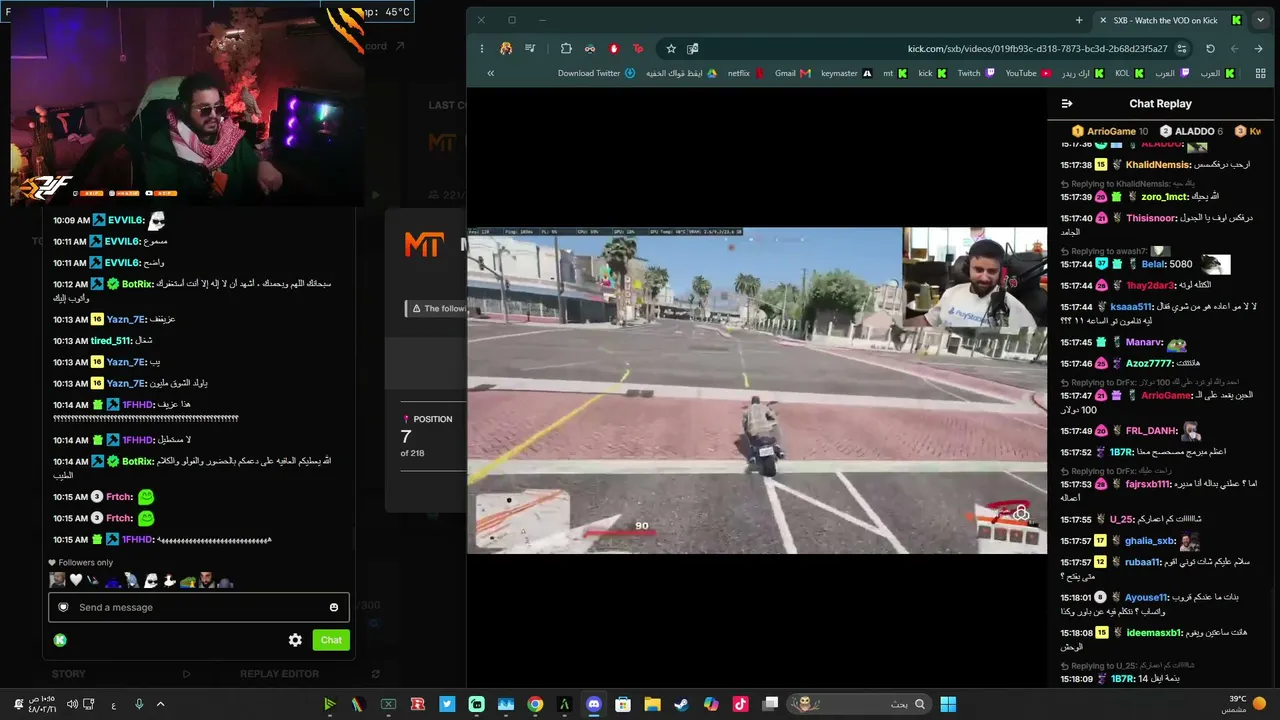Image resolution: width=1280 pixels, height=720 pixels.
Task: Select the white heart emote
Action: point(75,580)
